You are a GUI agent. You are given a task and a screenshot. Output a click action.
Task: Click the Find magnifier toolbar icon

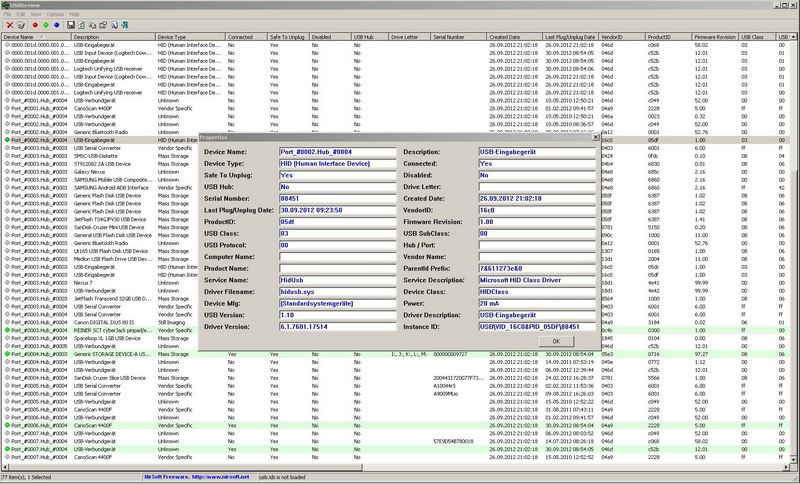[x=114, y=25]
